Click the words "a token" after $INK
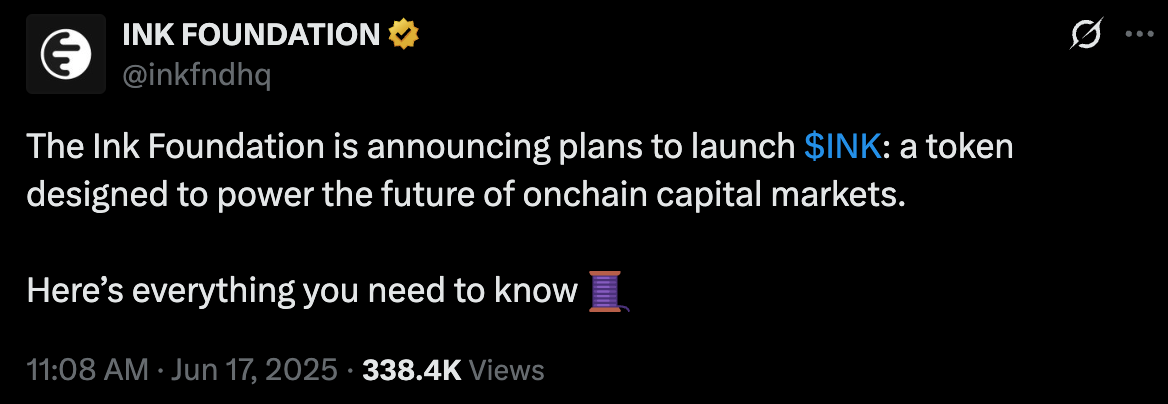The image size is (1168, 404). [956, 148]
